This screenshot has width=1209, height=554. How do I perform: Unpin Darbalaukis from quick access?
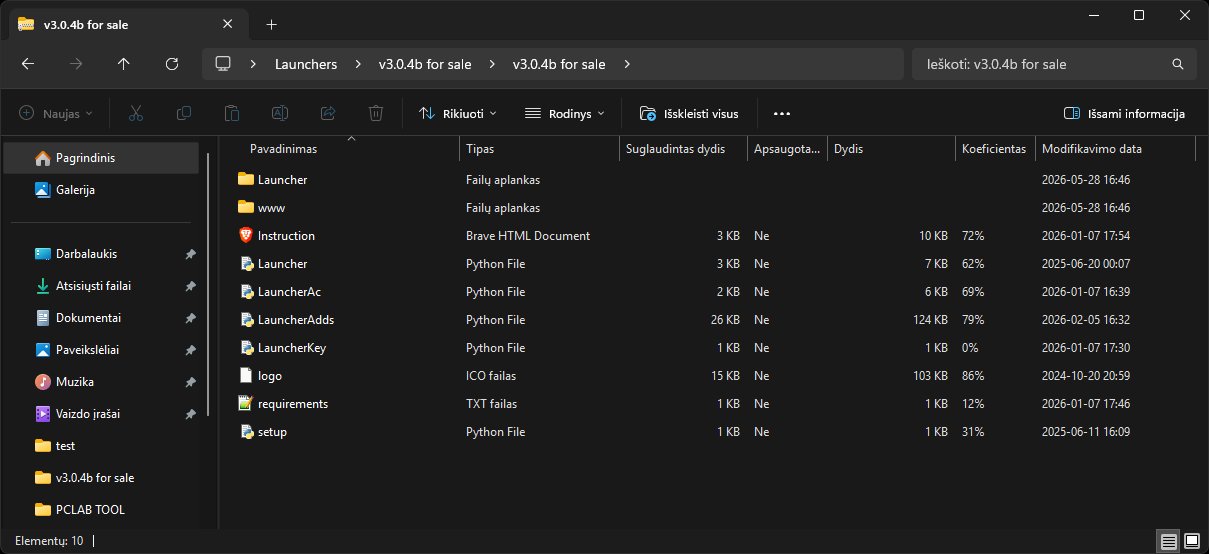(x=190, y=254)
